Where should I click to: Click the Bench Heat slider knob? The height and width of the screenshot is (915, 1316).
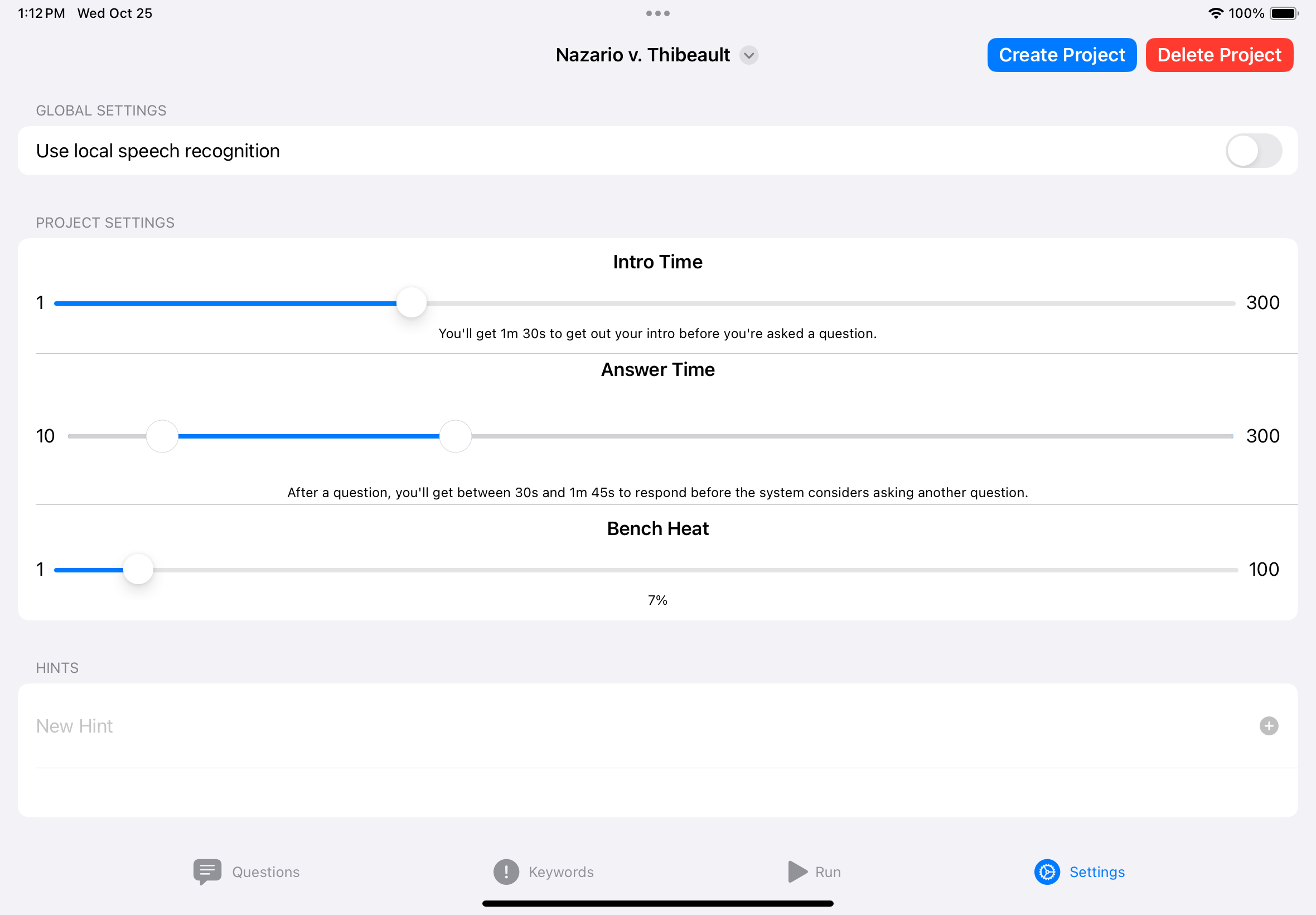138,569
